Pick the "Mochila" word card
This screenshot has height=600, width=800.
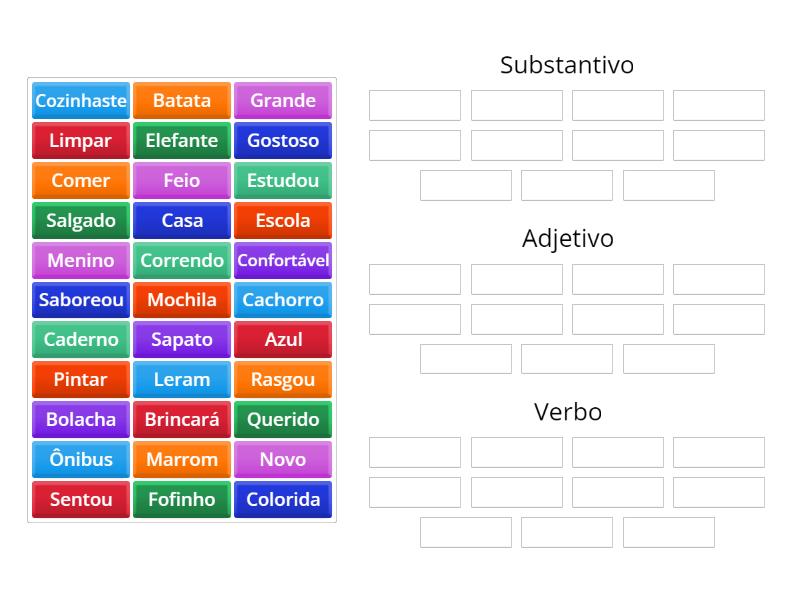[x=181, y=300]
